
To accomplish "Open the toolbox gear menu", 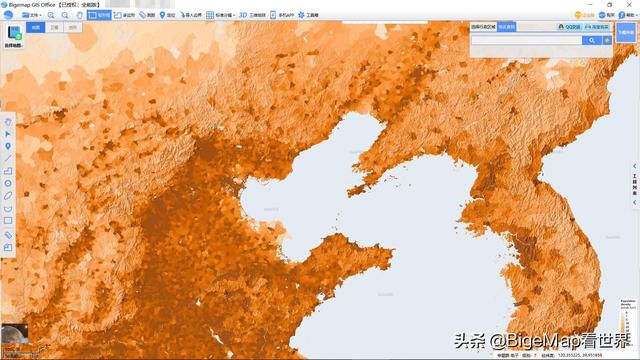I will click(308, 15).
